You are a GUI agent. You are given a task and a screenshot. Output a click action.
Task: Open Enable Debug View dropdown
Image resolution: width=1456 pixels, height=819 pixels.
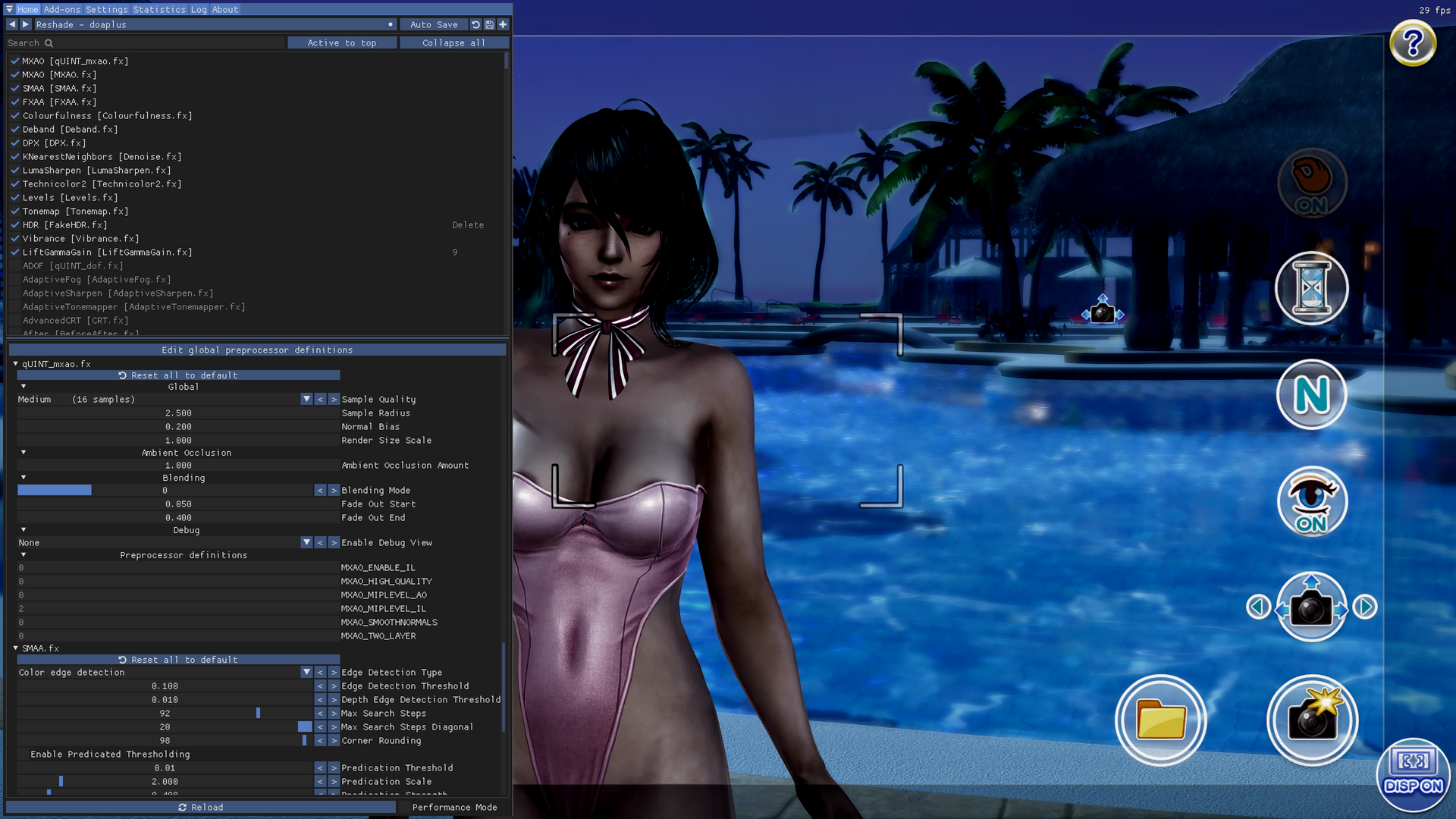[306, 543]
